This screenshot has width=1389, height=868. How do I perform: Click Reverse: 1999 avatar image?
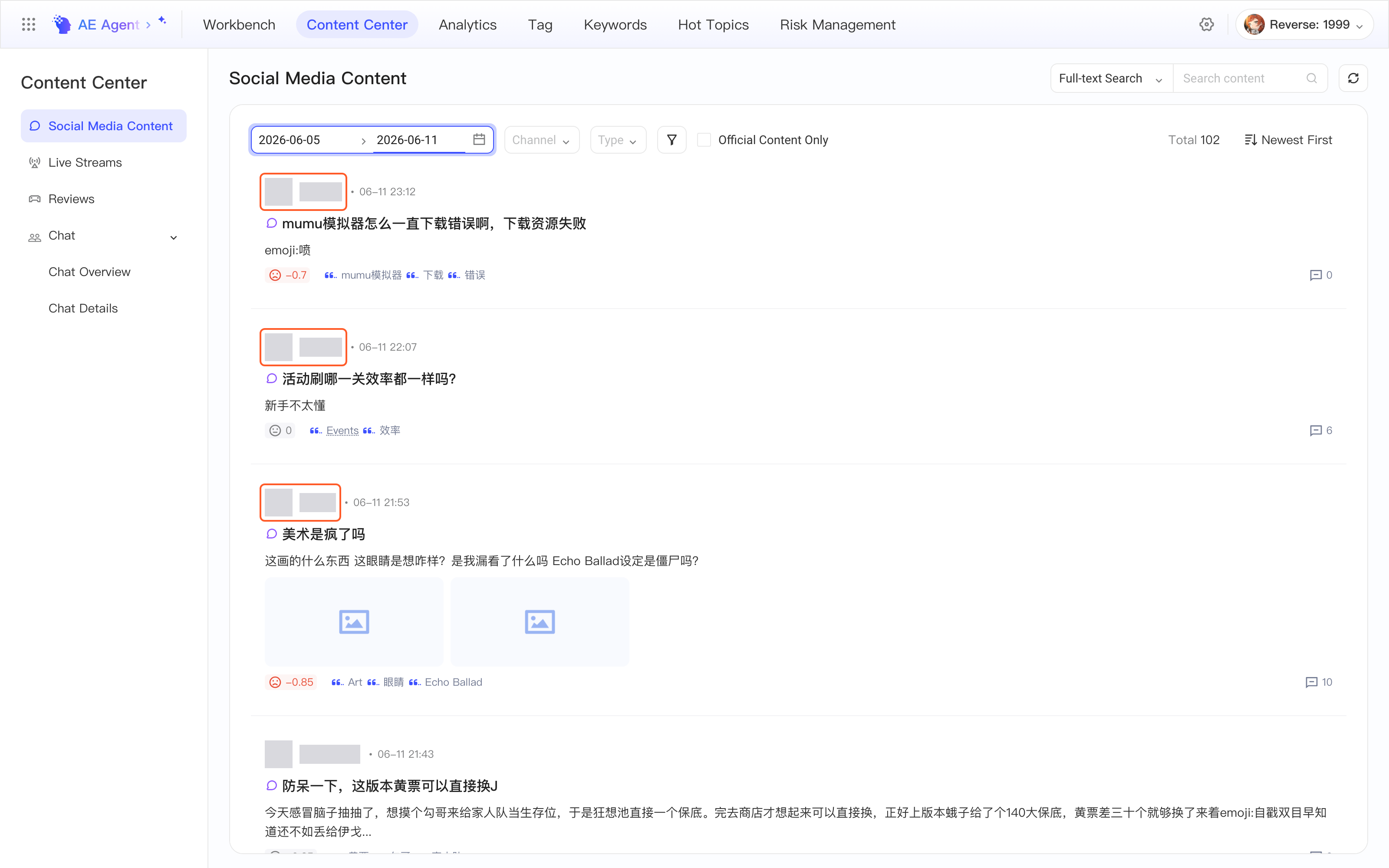point(1254,25)
